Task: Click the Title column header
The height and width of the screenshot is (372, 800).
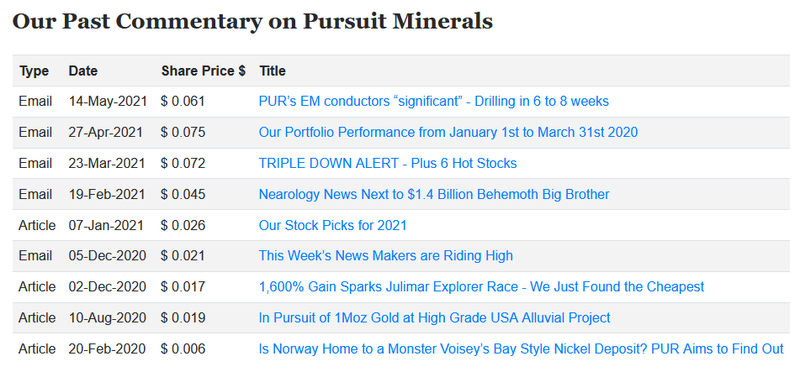Action: tap(272, 71)
